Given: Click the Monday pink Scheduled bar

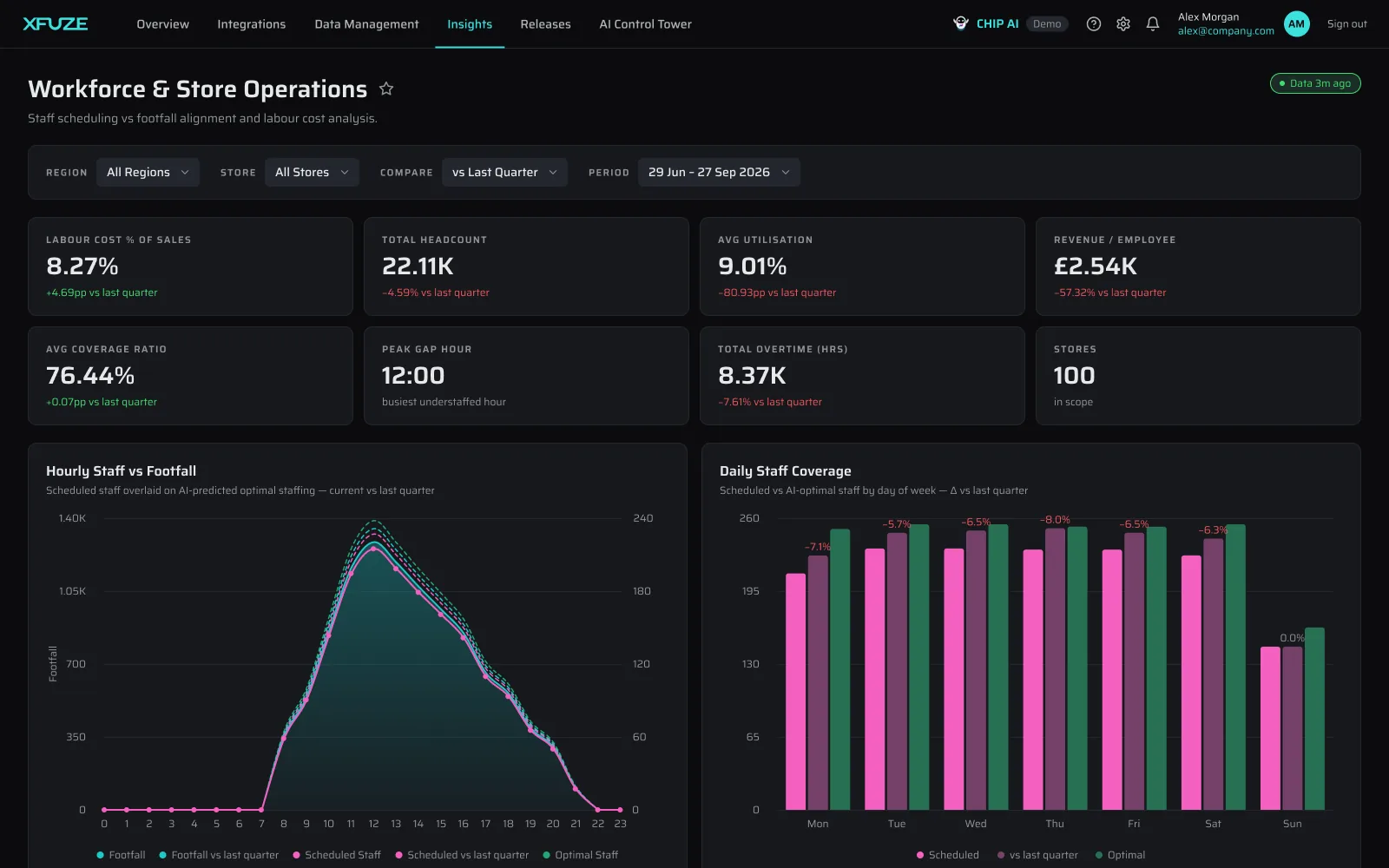Looking at the screenshot, I should coord(795,692).
